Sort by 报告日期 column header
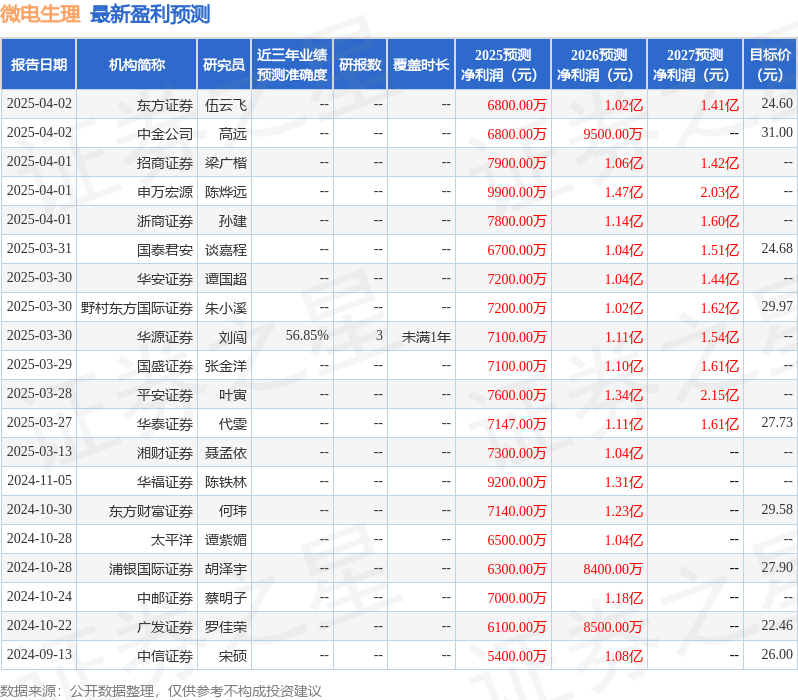This screenshot has height=700, width=798. 38,65
